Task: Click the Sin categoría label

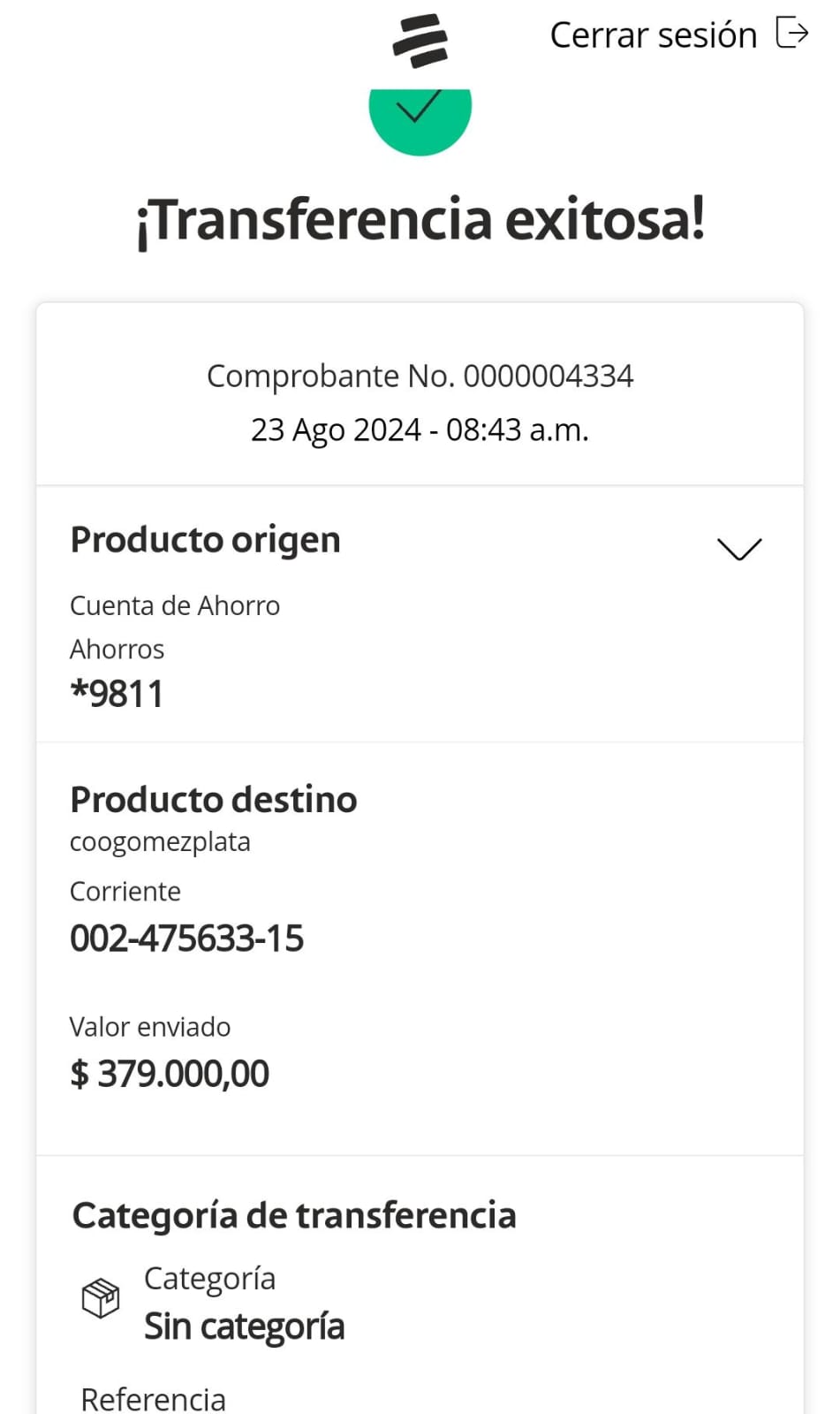Action: (x=244, y=1327)
